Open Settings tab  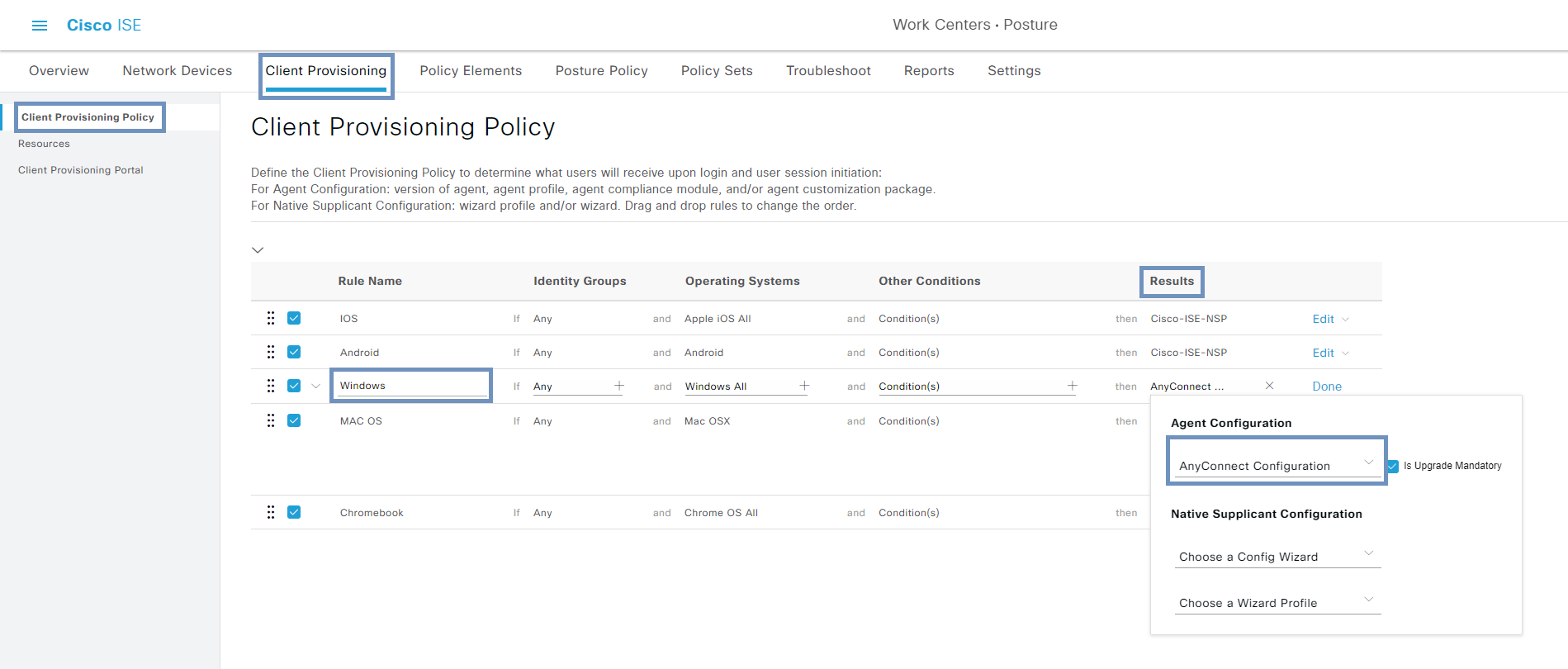click(x=1014, y=71)
